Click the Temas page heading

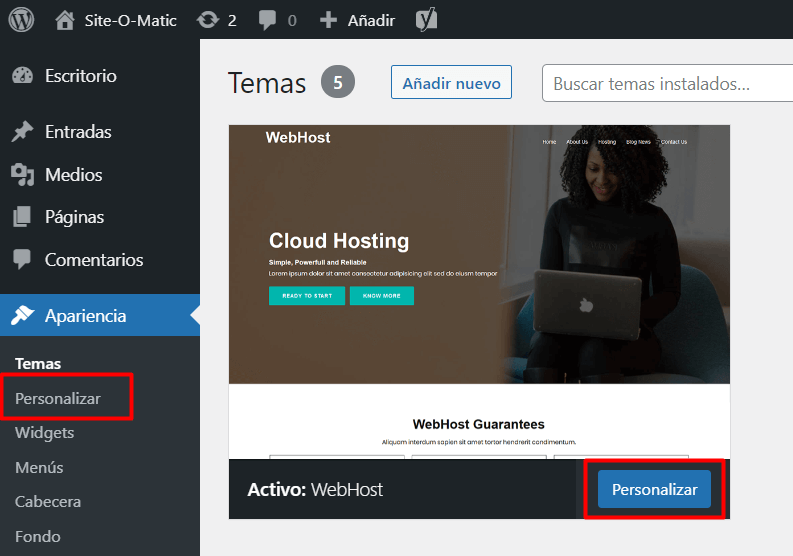pos(267,83)
